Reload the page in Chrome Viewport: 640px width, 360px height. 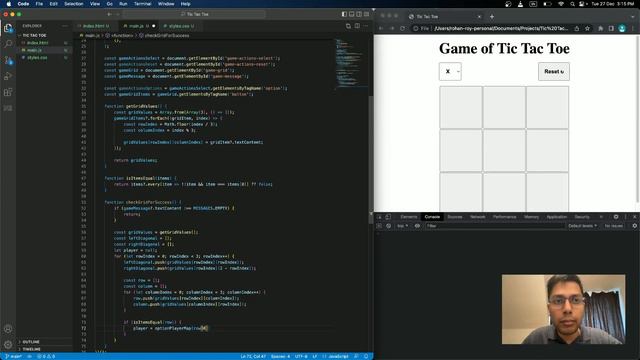coord(402,29)
